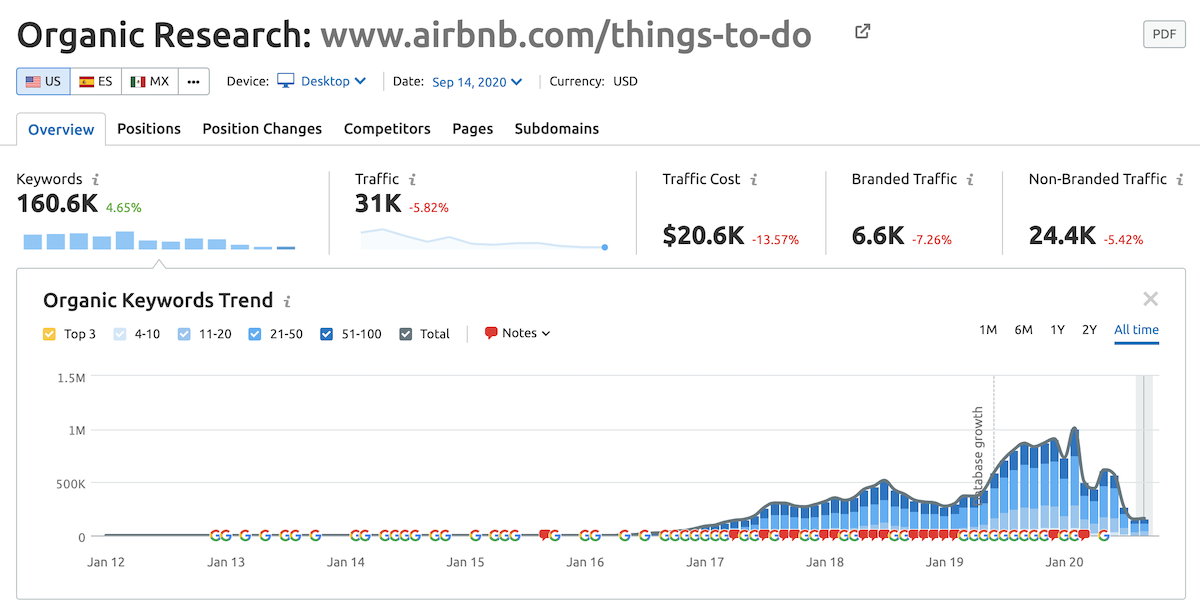Open the Competitors tab

point(387,129)
